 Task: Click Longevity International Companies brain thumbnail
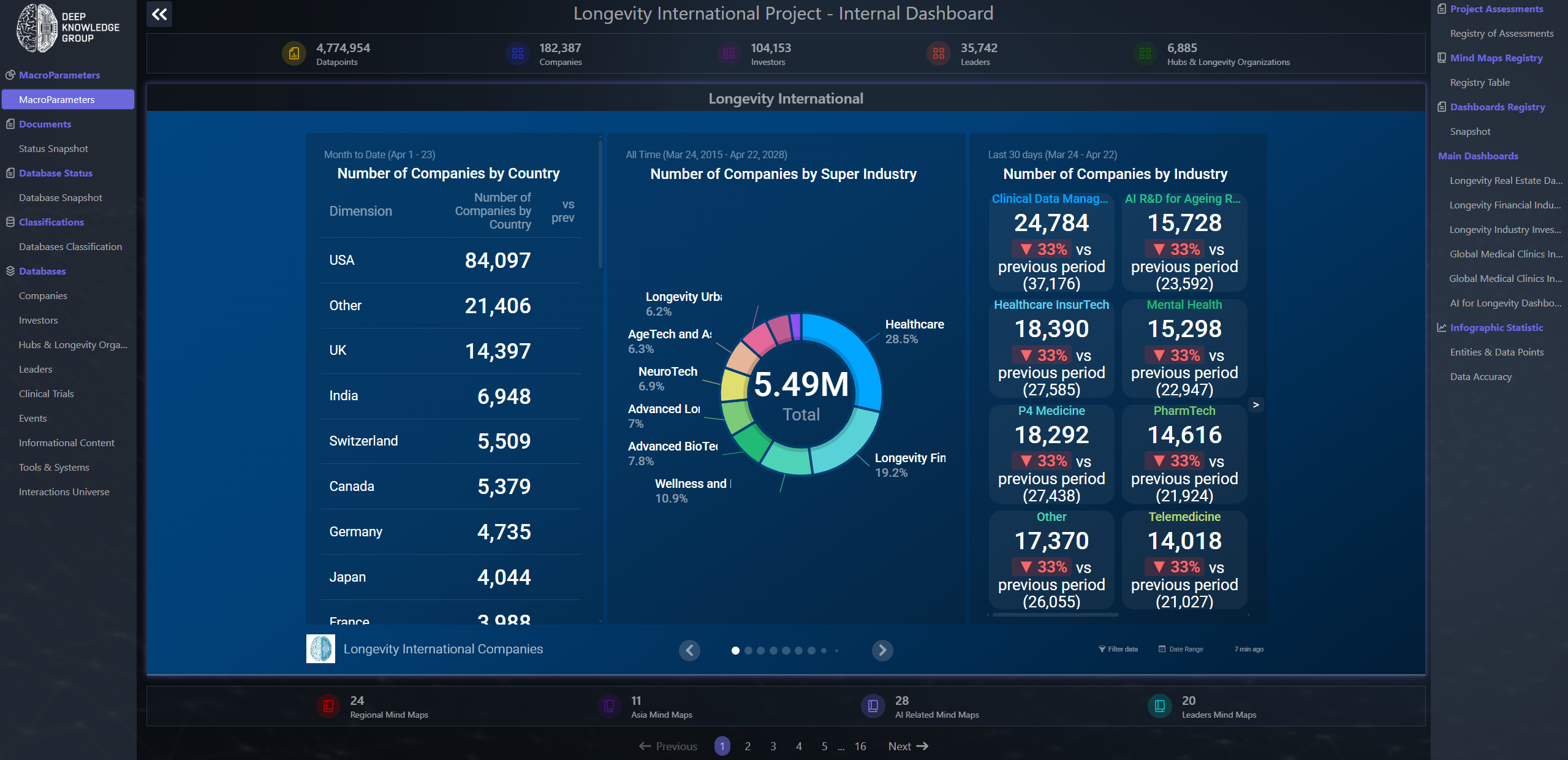pyautogui.click(x=320, y=649)
